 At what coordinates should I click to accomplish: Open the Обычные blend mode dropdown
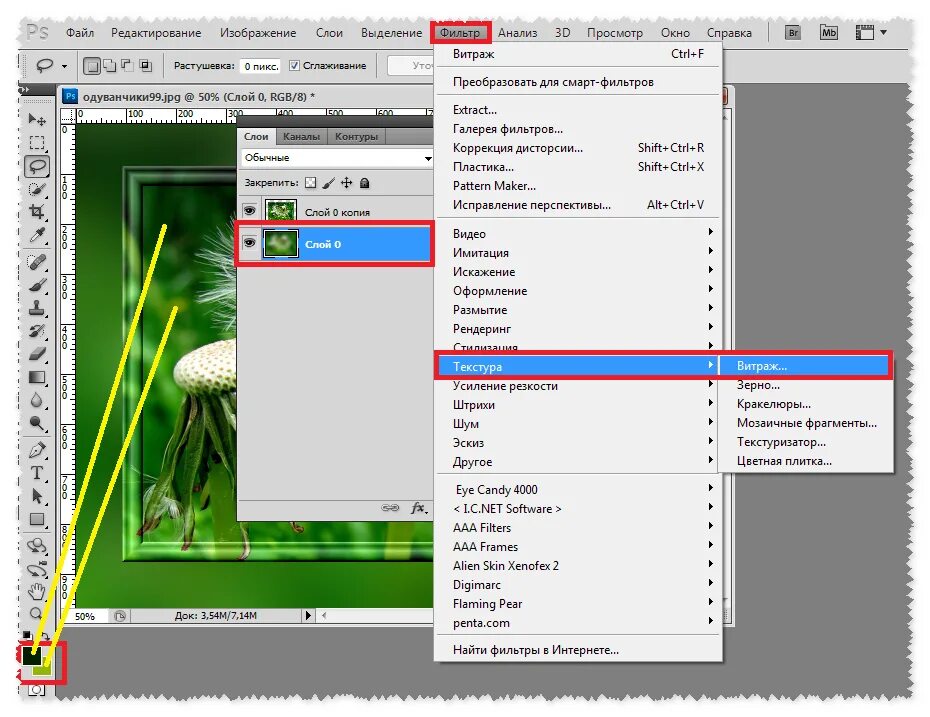point(337,158)
